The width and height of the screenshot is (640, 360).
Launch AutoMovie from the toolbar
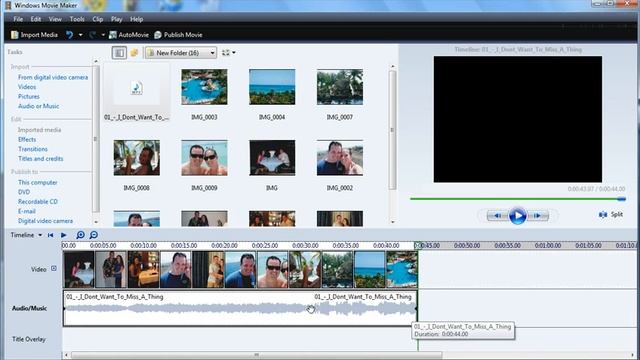point(129,35)
